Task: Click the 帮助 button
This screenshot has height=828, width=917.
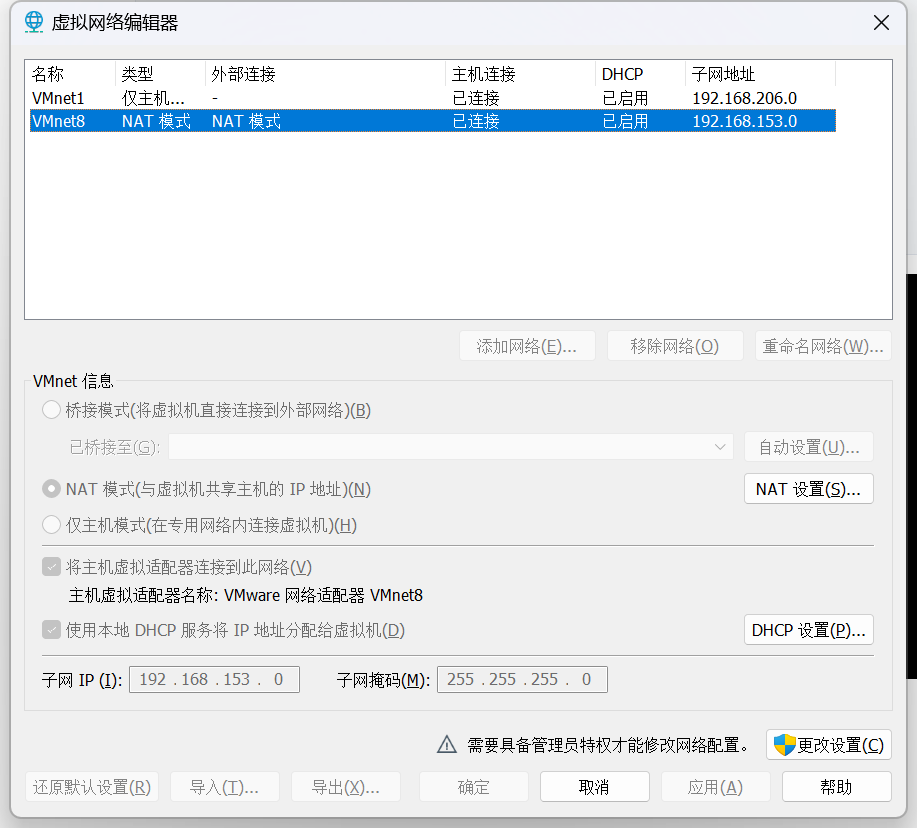Action: (837, 787)
